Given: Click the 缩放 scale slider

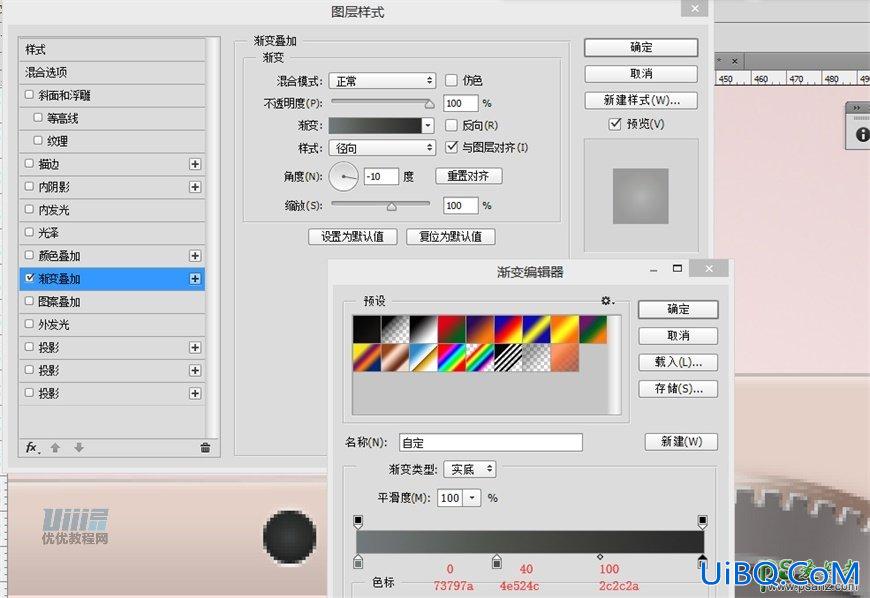Looking at the screenshot, I should tap(381, 205).
